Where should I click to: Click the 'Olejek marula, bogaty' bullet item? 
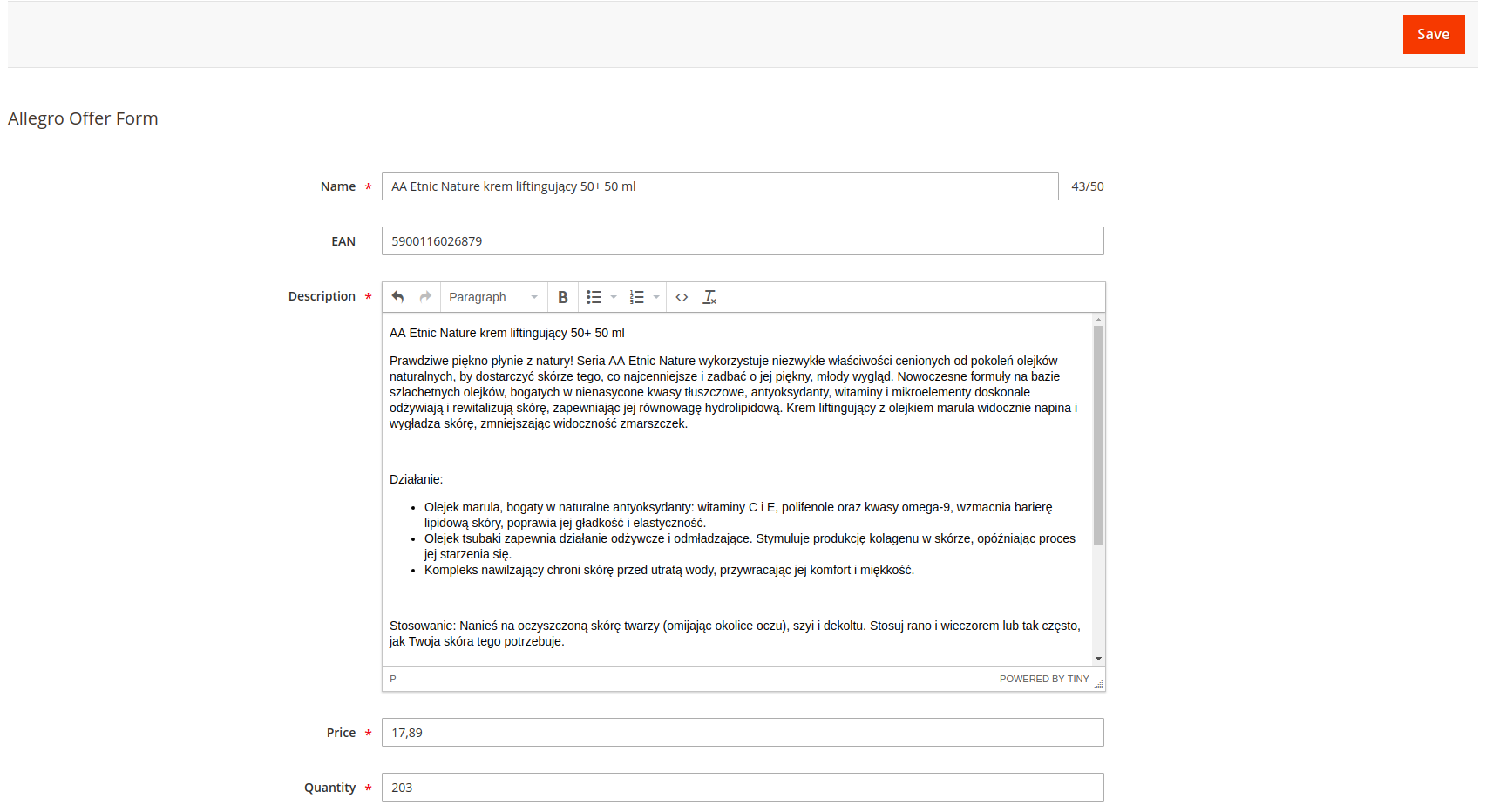tap(738, 515)
